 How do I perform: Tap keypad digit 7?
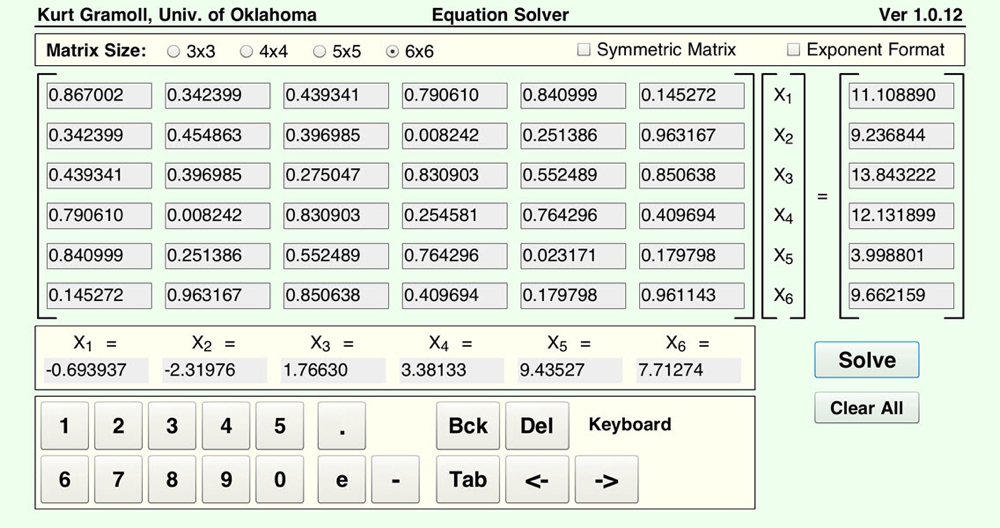pyautogui.click(x=118, y=479)
